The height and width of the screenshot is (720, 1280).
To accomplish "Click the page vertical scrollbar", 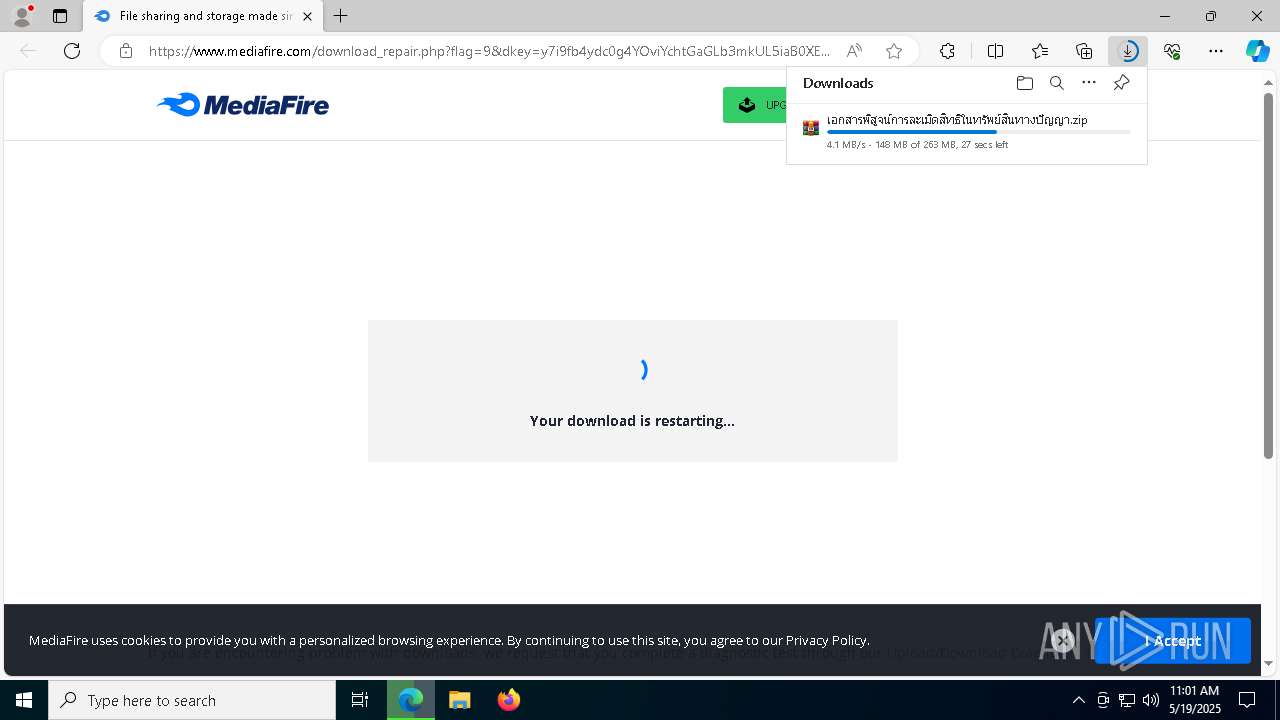I will [x=1269, y=275].
